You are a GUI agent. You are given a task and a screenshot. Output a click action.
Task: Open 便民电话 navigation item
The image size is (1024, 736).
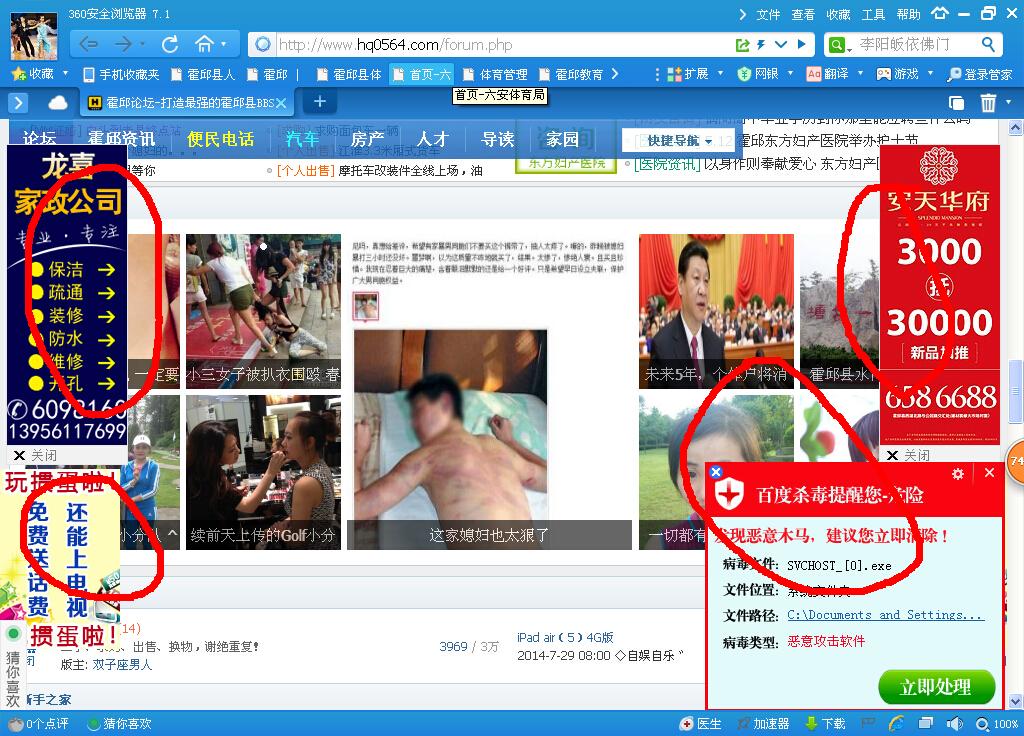(x=220, y=139)
